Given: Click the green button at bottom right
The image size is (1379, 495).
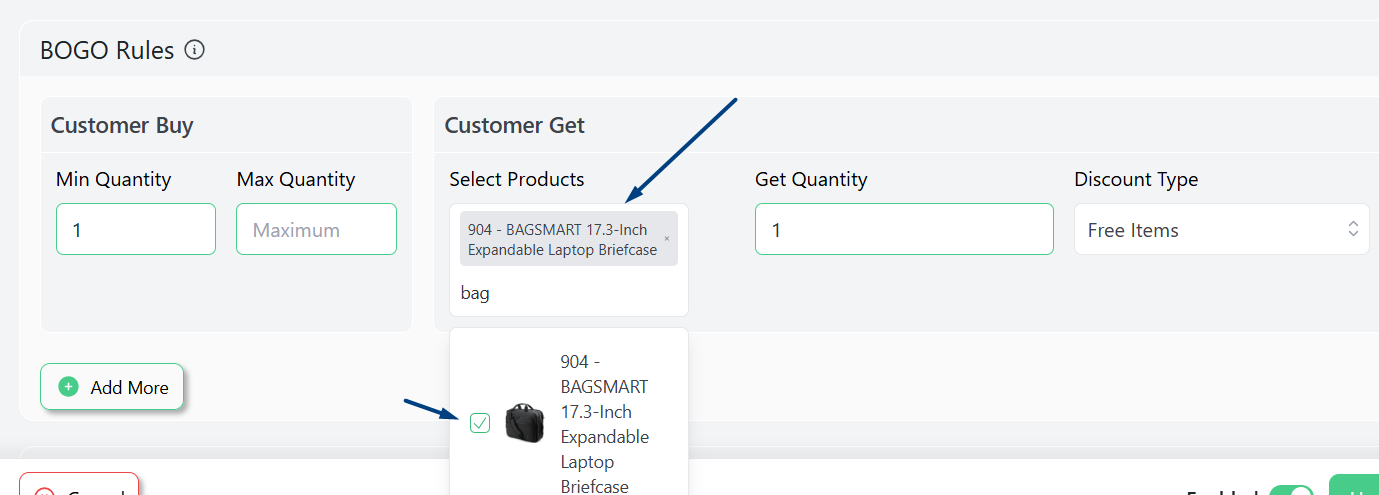Looking at the screenshot, I should coord(1354,485).
